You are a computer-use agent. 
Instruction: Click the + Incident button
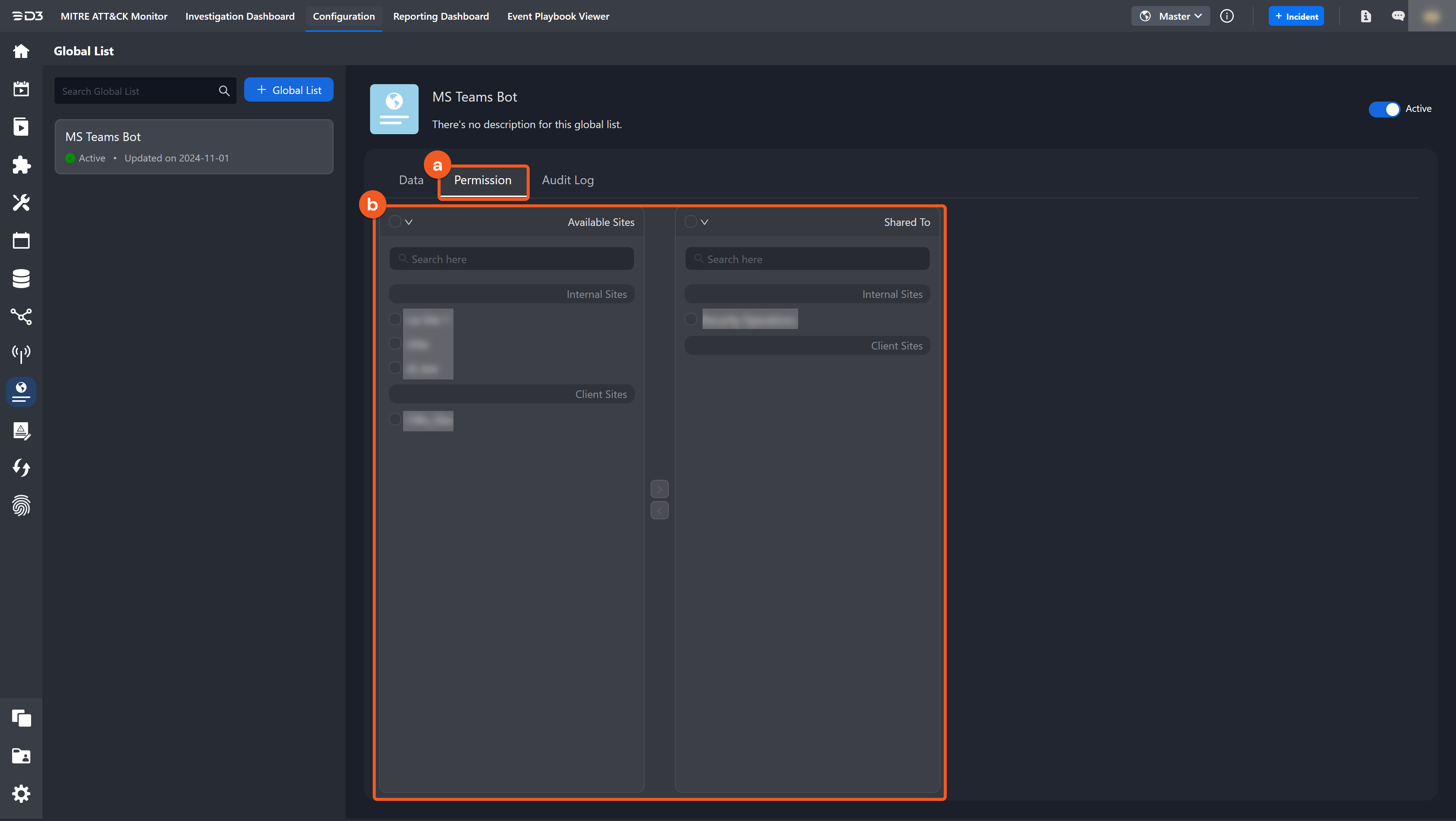coord(1296,16)
